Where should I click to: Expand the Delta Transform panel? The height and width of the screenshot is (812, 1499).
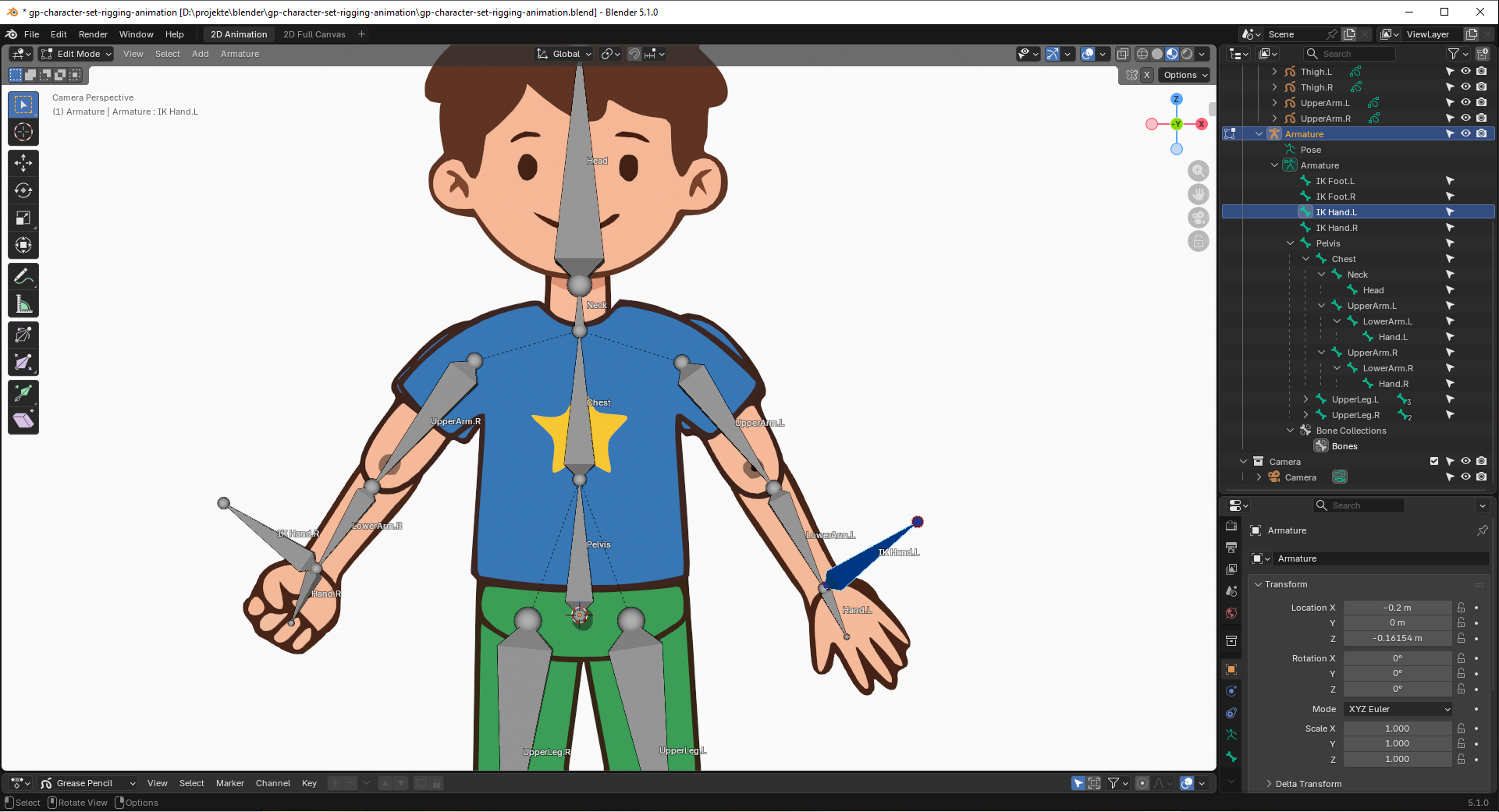click(x=1308, y=784)
